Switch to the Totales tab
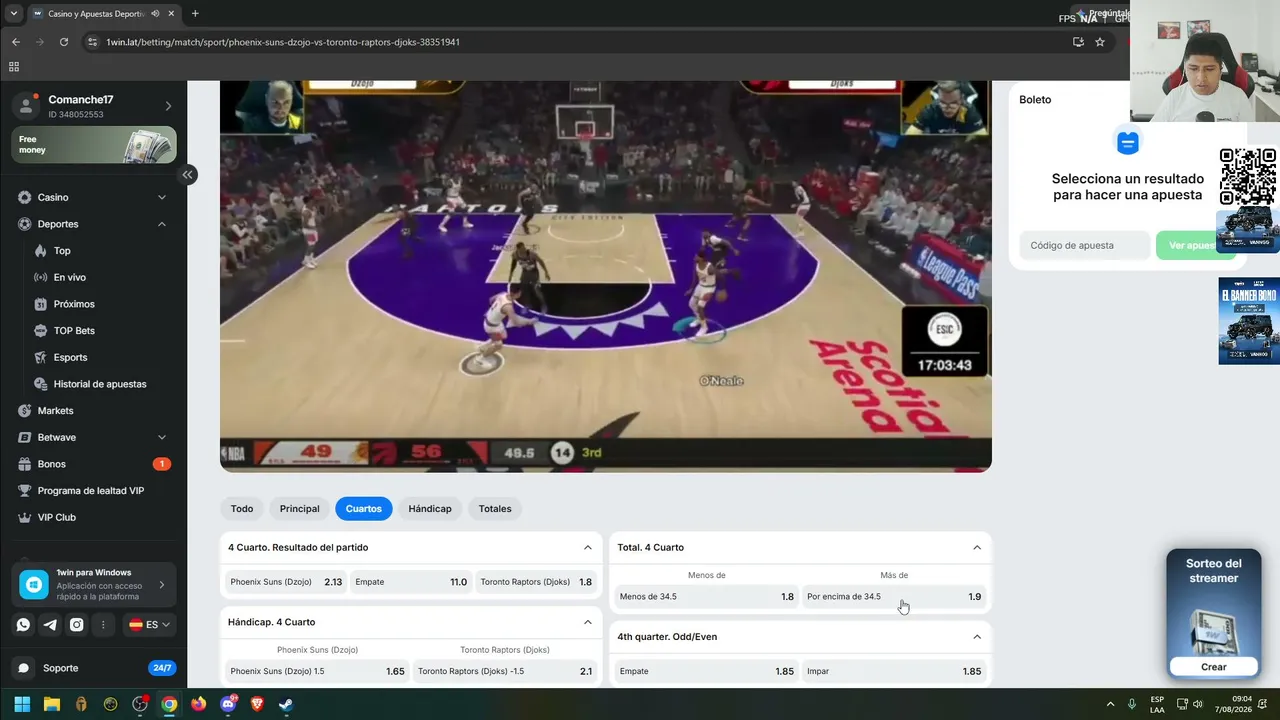This screenshot has width=1280, height=720. pos(495,509)
